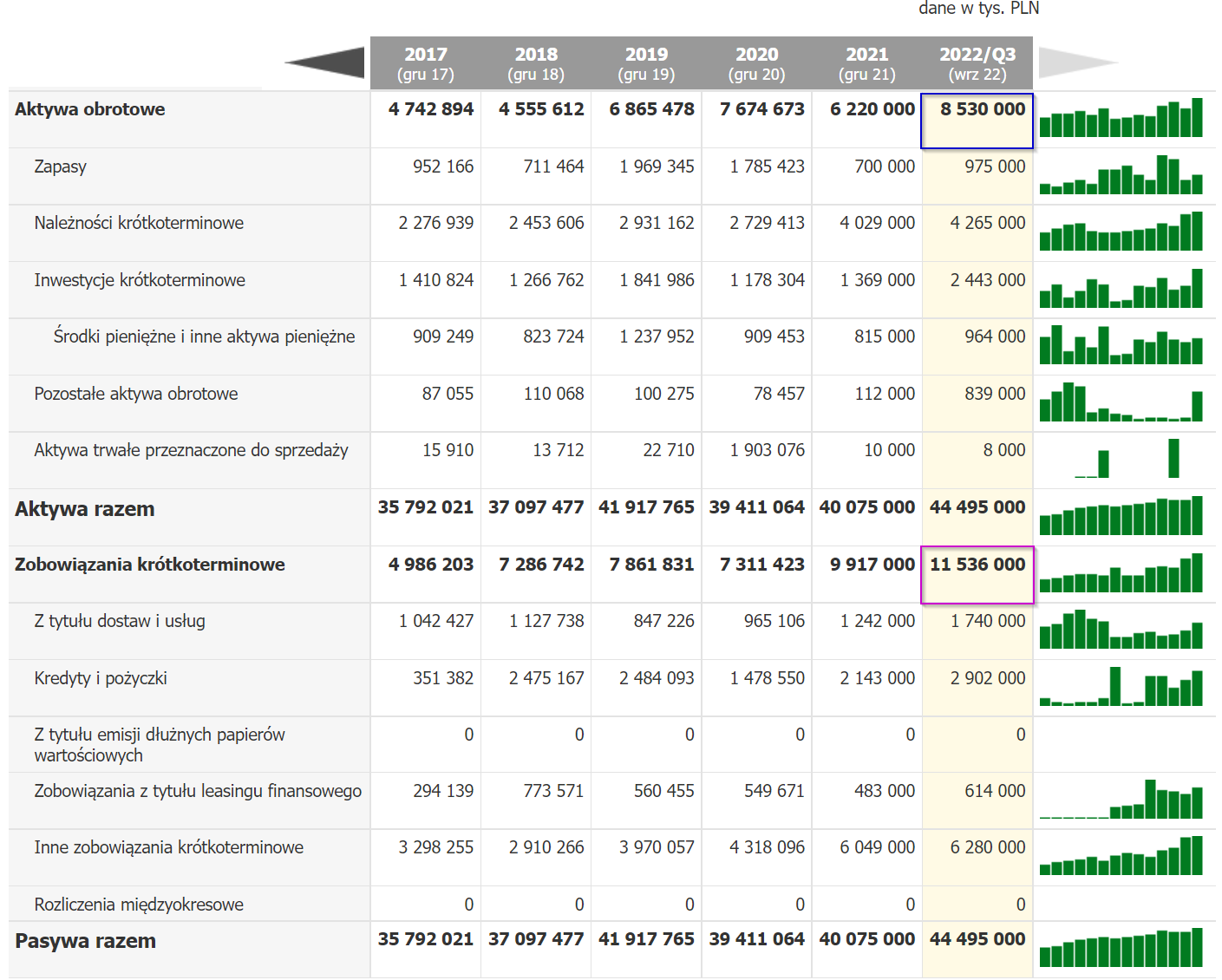Click the value 1 903 076
Image resolution: width=1222 pixels, height=980 pixels.
[x=768, y=450]
